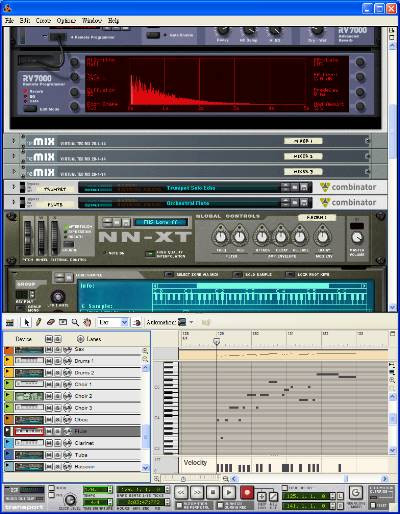The width and height of the screenshot is (400, 514).
Task: Click the NN-XT Master Volume knob
Action: [x=357, y=237]
